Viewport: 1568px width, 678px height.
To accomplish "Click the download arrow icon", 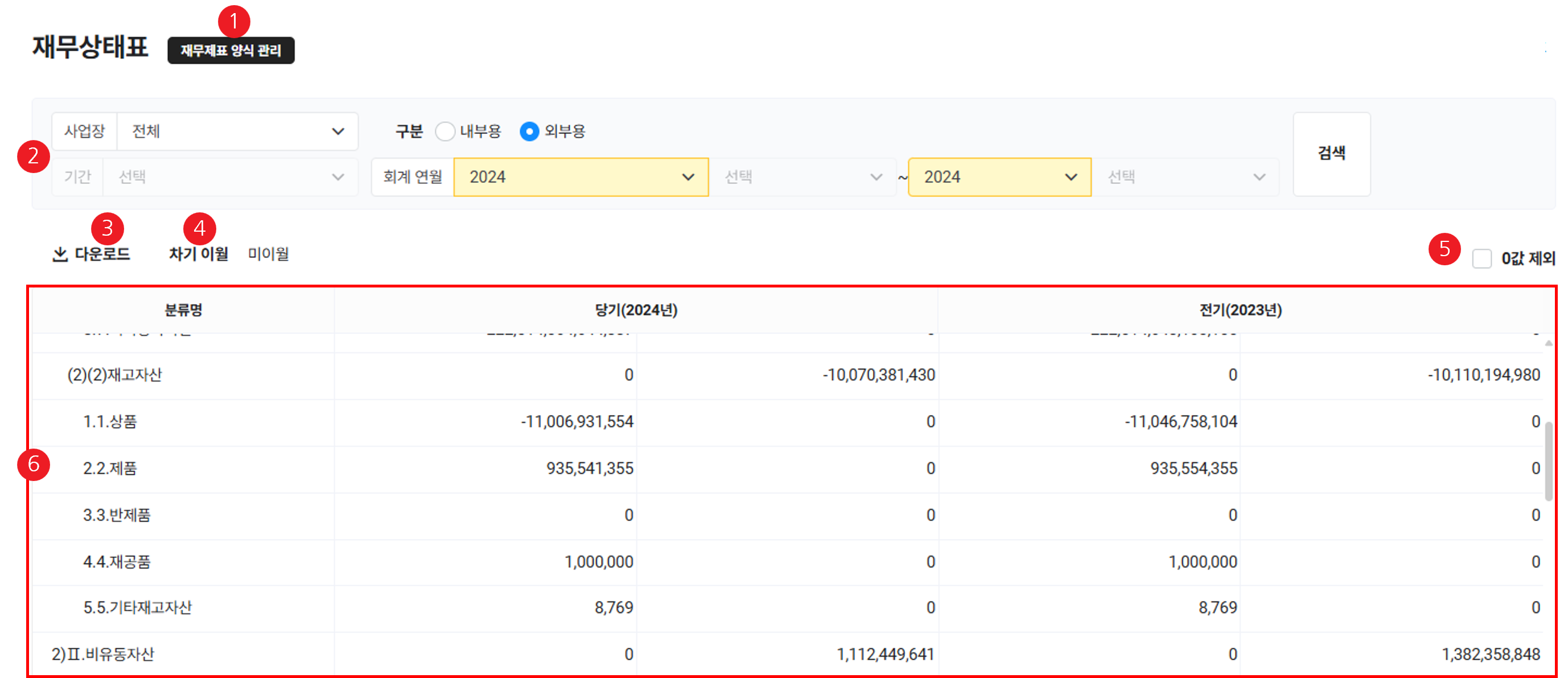I will click(60, 254).
